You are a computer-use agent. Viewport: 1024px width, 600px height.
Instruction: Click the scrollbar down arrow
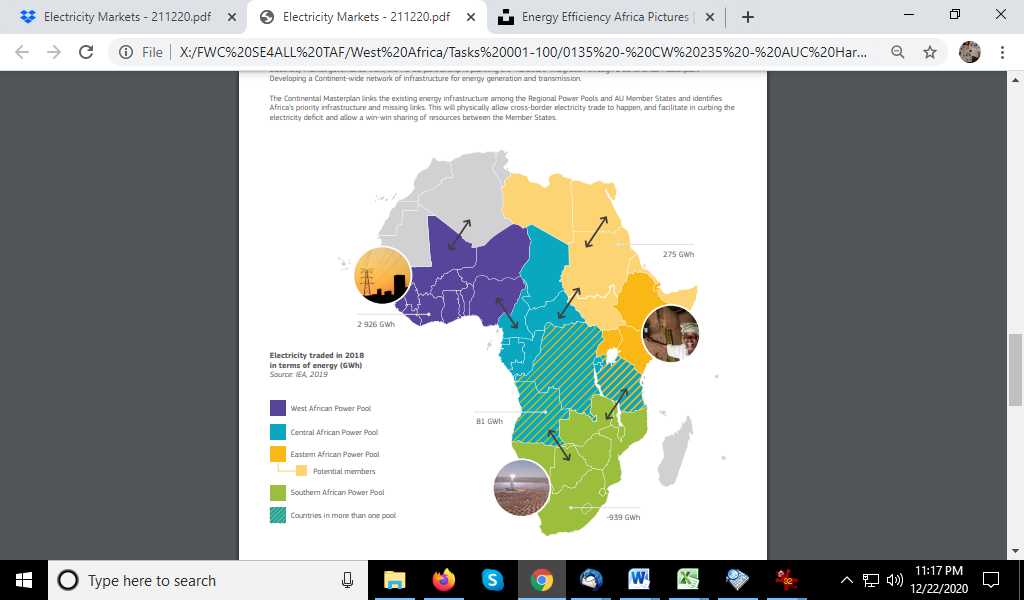coord(1015,551)
